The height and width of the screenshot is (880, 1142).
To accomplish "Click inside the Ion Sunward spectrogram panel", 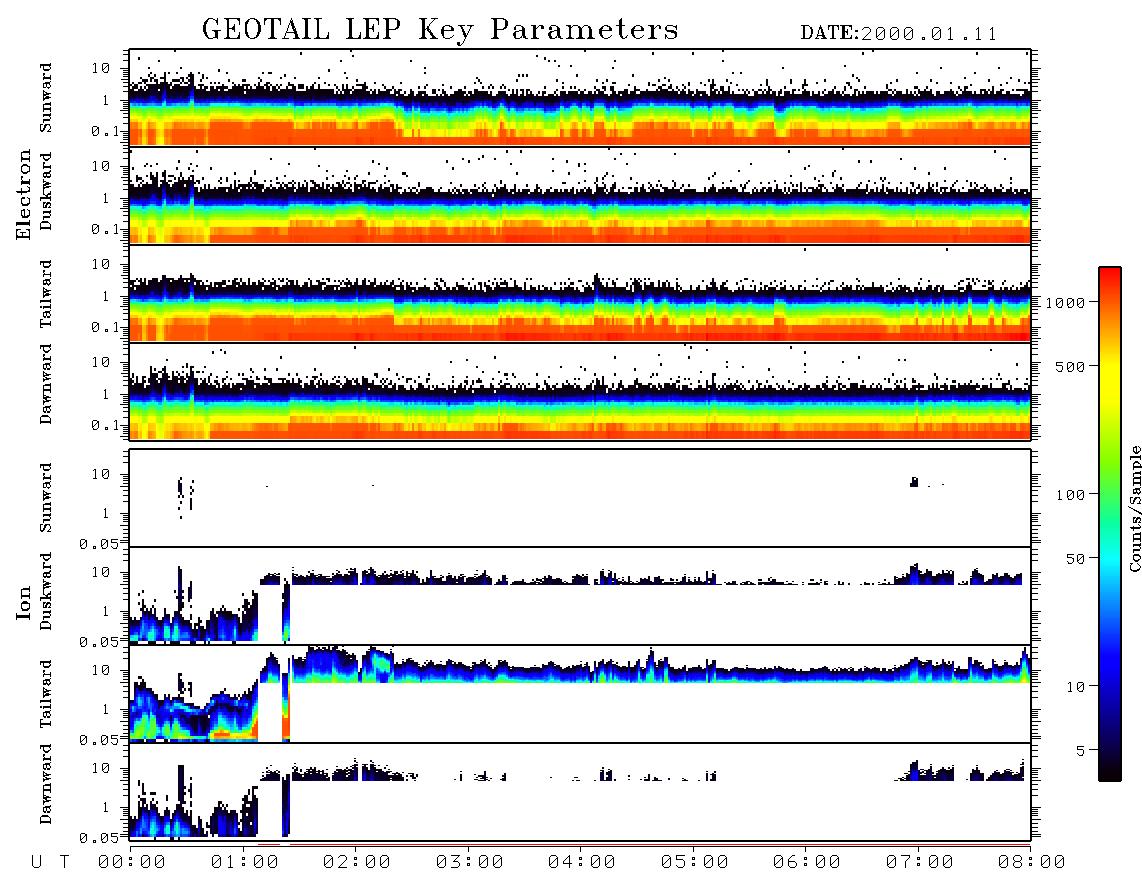I will pyautogui.click(x=580, y=498).
